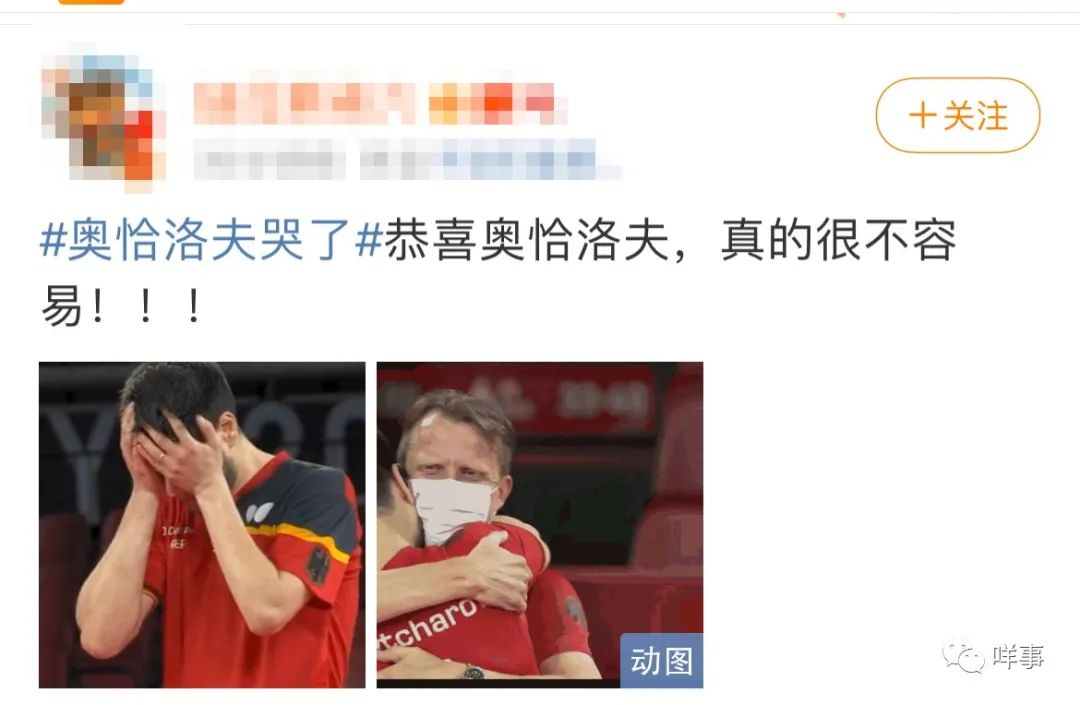Click the post text 恭喜奥恰洛夫

(527, 241)
